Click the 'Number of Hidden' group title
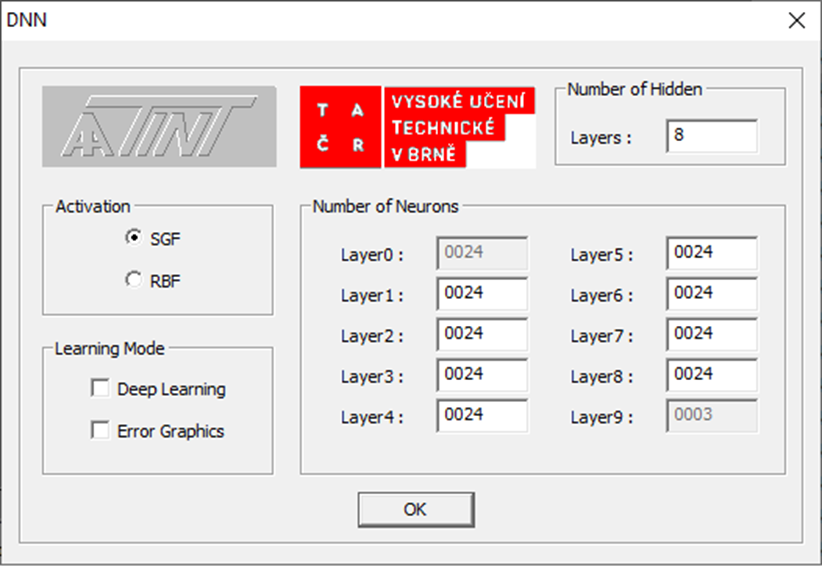This screenshot has width=822, height=567. tap(635, 89)
